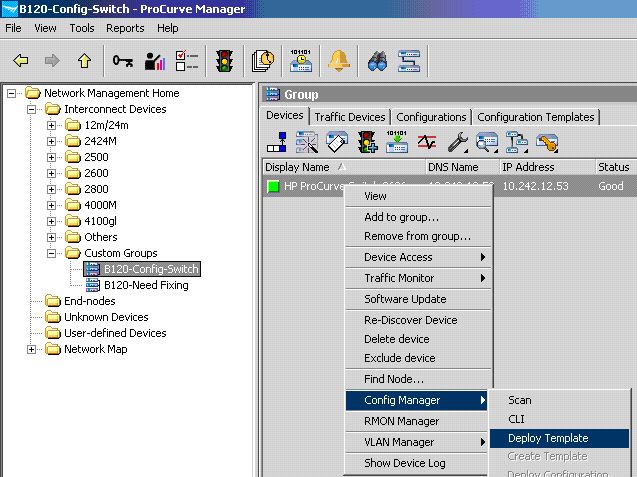Expand the 4000M folder

(x=51, y=205)
